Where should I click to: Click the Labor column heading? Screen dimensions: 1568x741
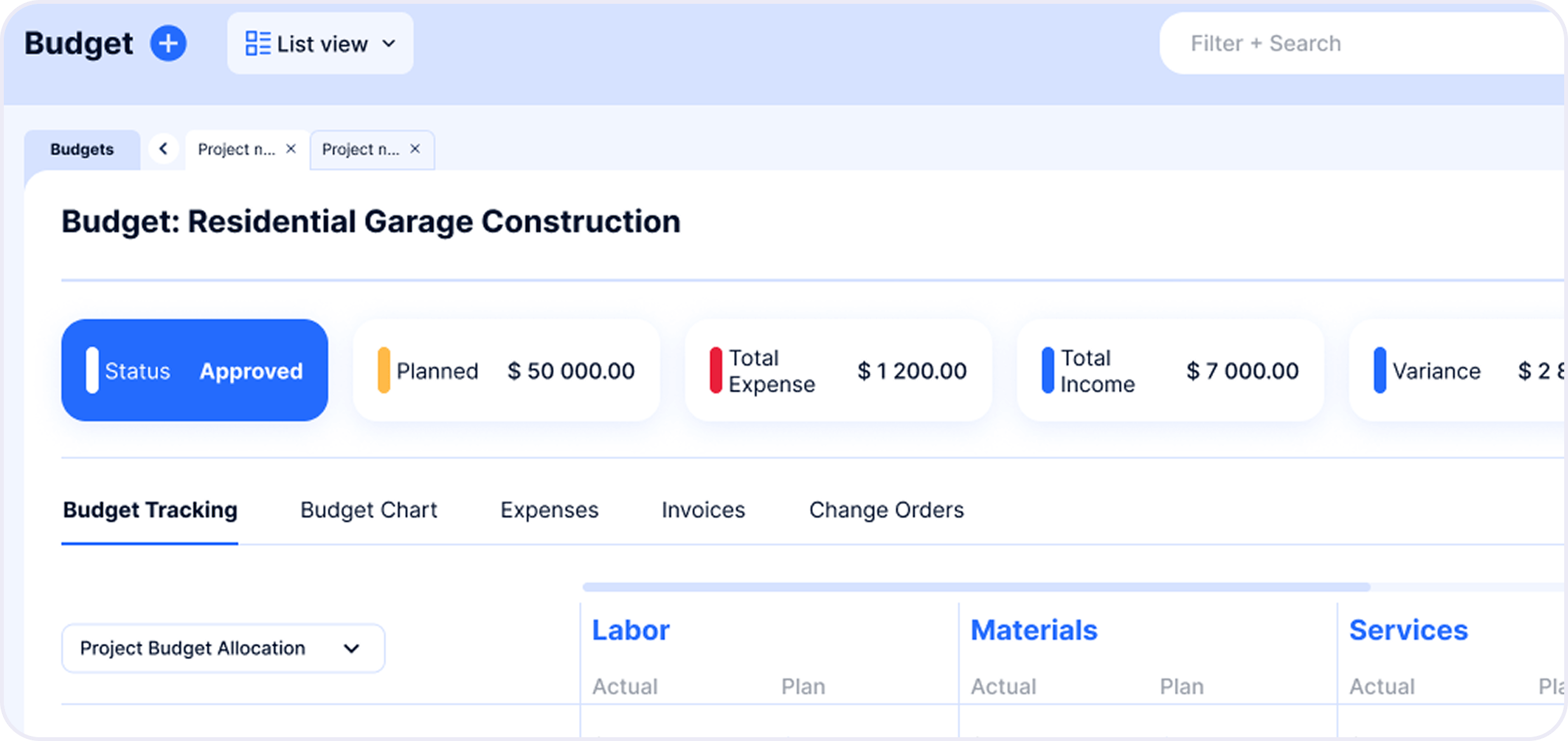(x=631, y=630)
